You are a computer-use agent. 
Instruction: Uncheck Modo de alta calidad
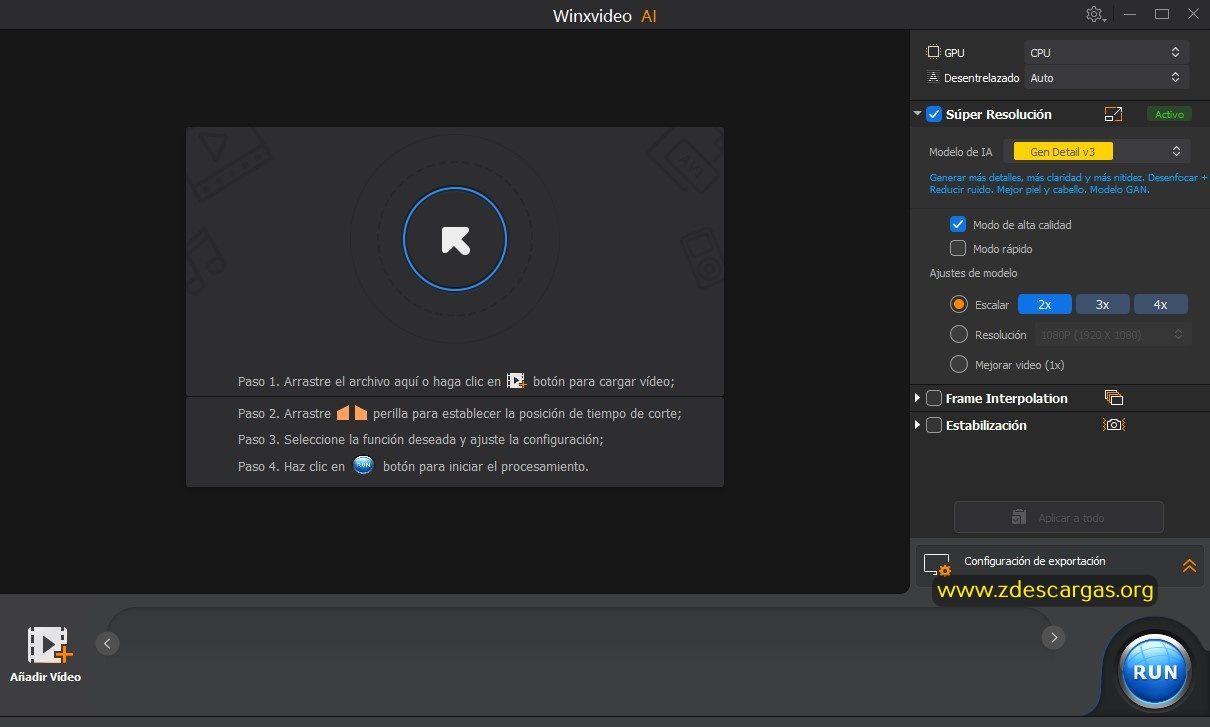coord(958,224)
